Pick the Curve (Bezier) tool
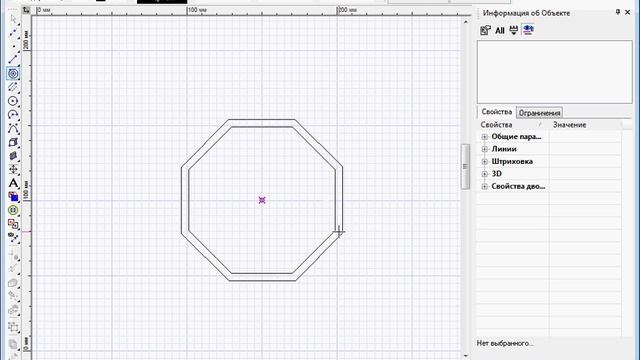640x360 pixels. pyautogui.click(x=13, y=128)
